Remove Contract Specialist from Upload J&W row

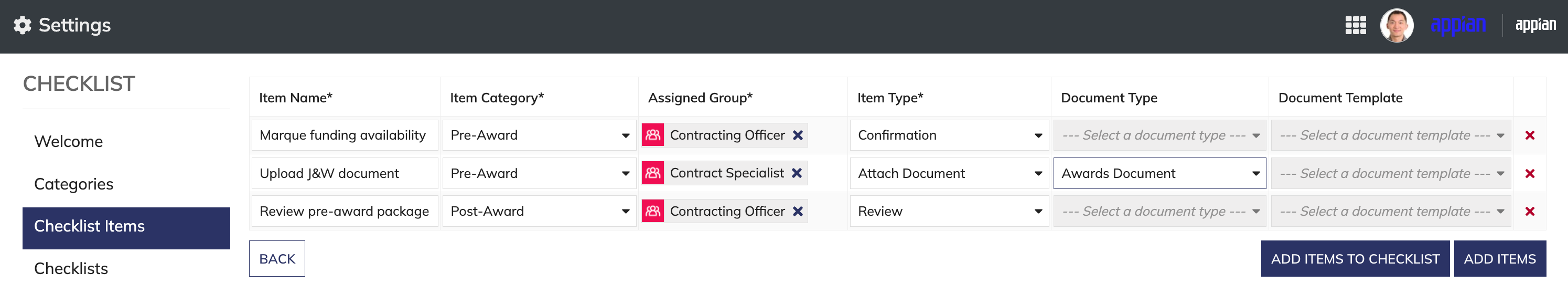click(796, 173)
